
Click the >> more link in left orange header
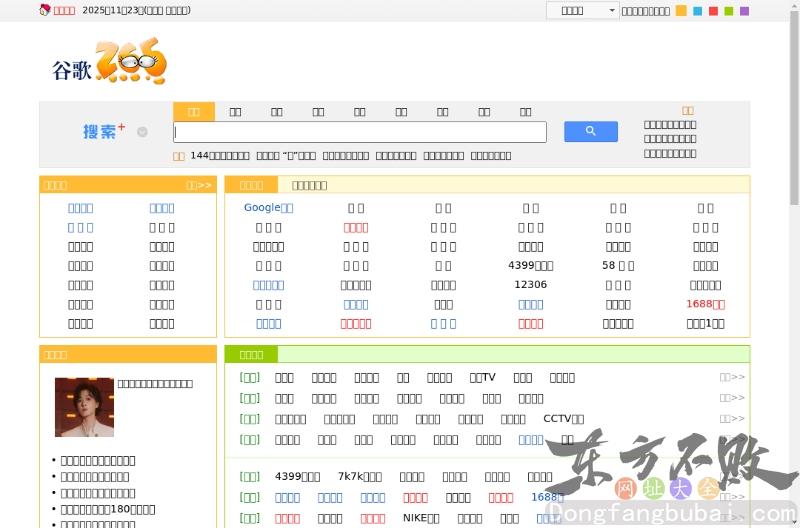coord(198,185)
